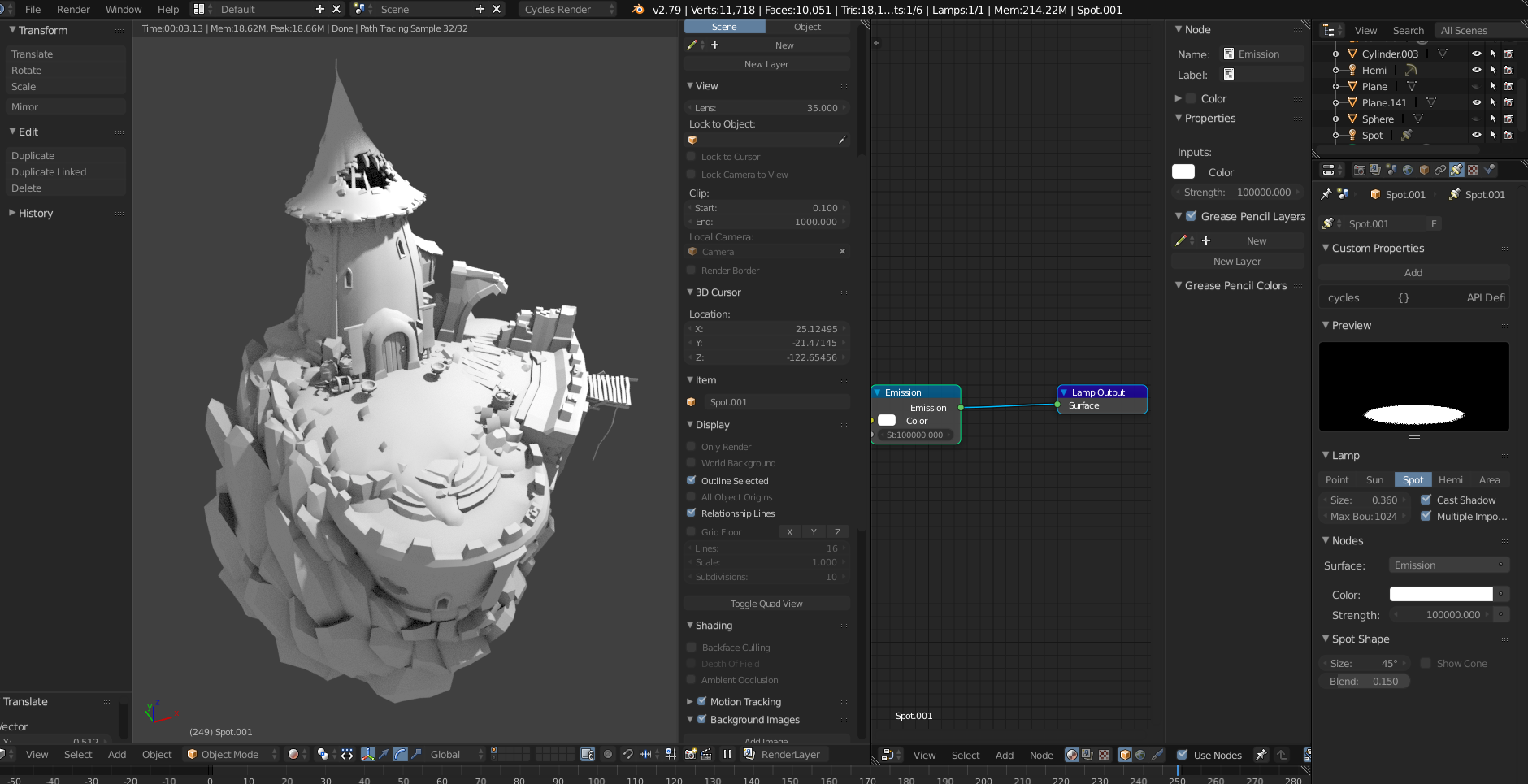The image size is (1528, 784).
Task: Click the Lens value field
Action: coord(766,107)
